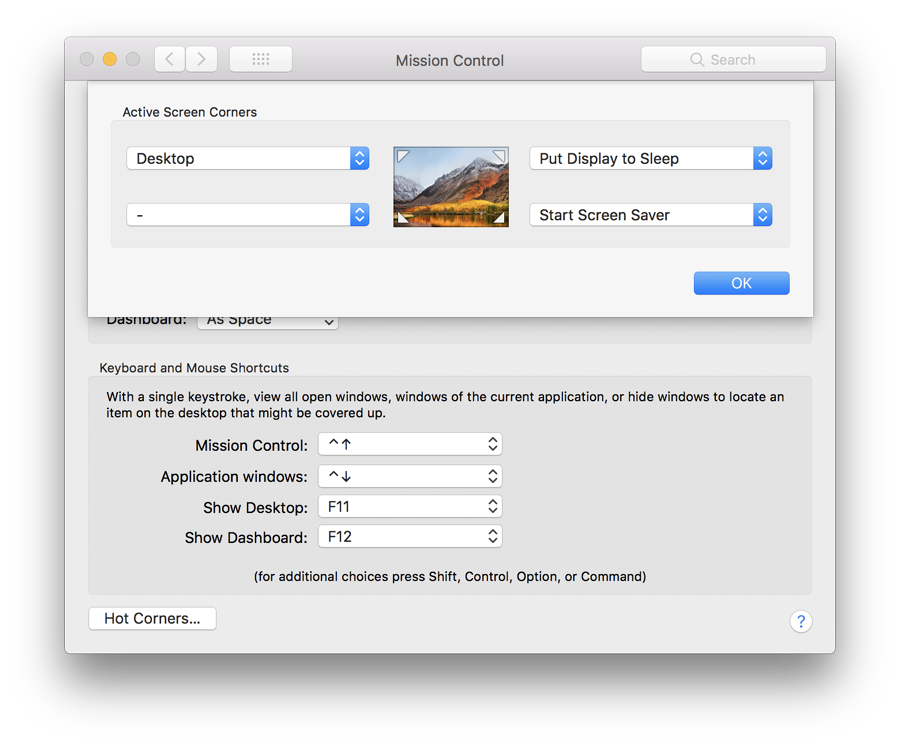Open the Mission Control shortcut dropdown
Image resolution: width=900 pixels, height=746 pixels.
(x=410, y=444)
